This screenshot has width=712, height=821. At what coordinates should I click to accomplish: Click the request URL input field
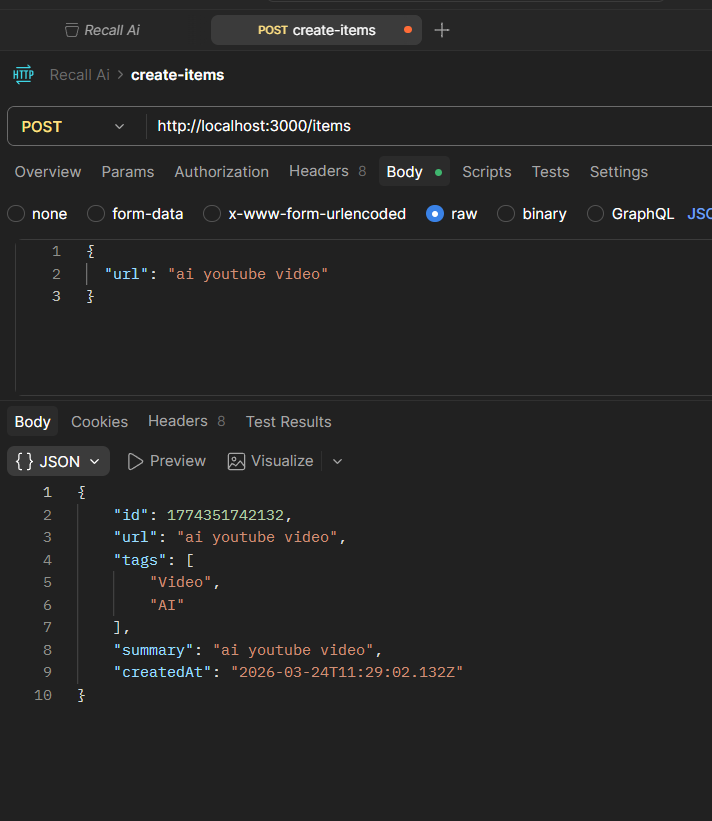point(429,126)
